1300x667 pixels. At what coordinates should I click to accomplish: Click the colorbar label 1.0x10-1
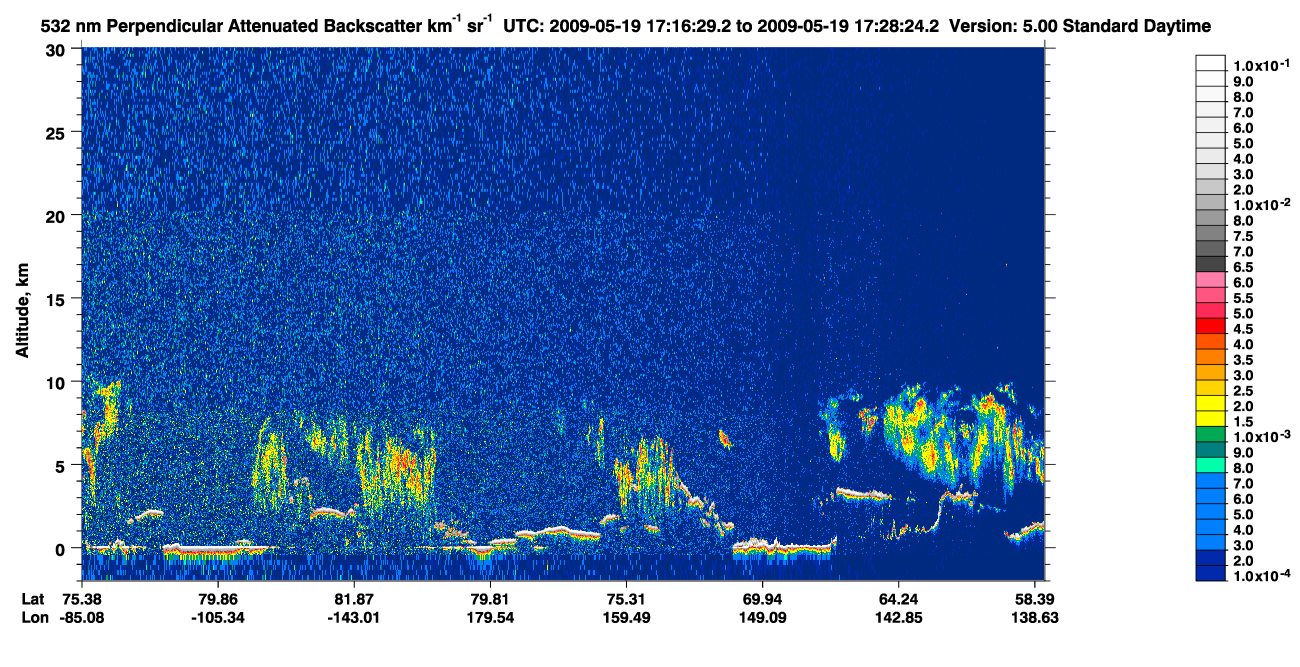tap(1261, 65)
